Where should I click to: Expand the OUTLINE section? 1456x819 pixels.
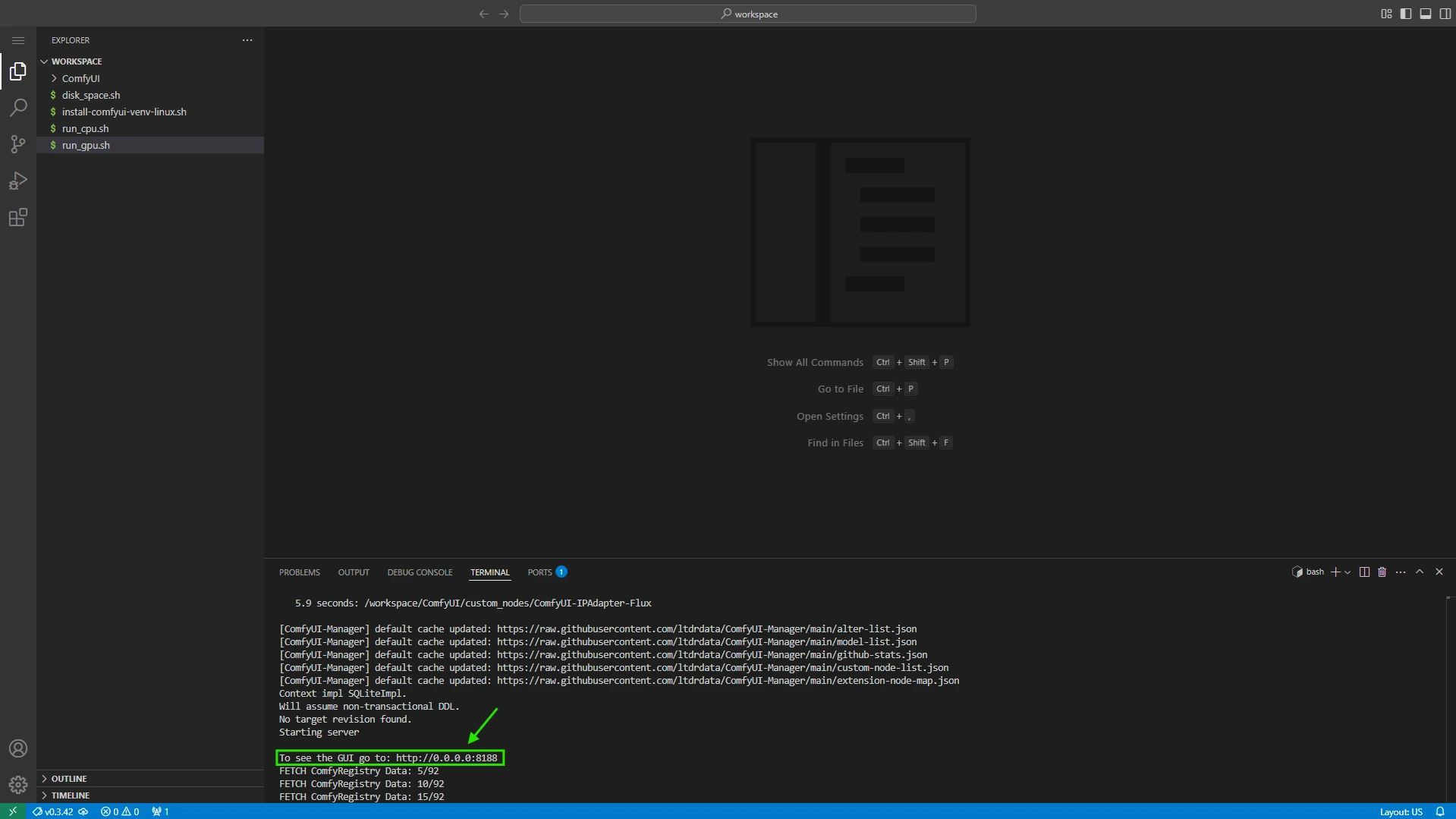(150, 779)
